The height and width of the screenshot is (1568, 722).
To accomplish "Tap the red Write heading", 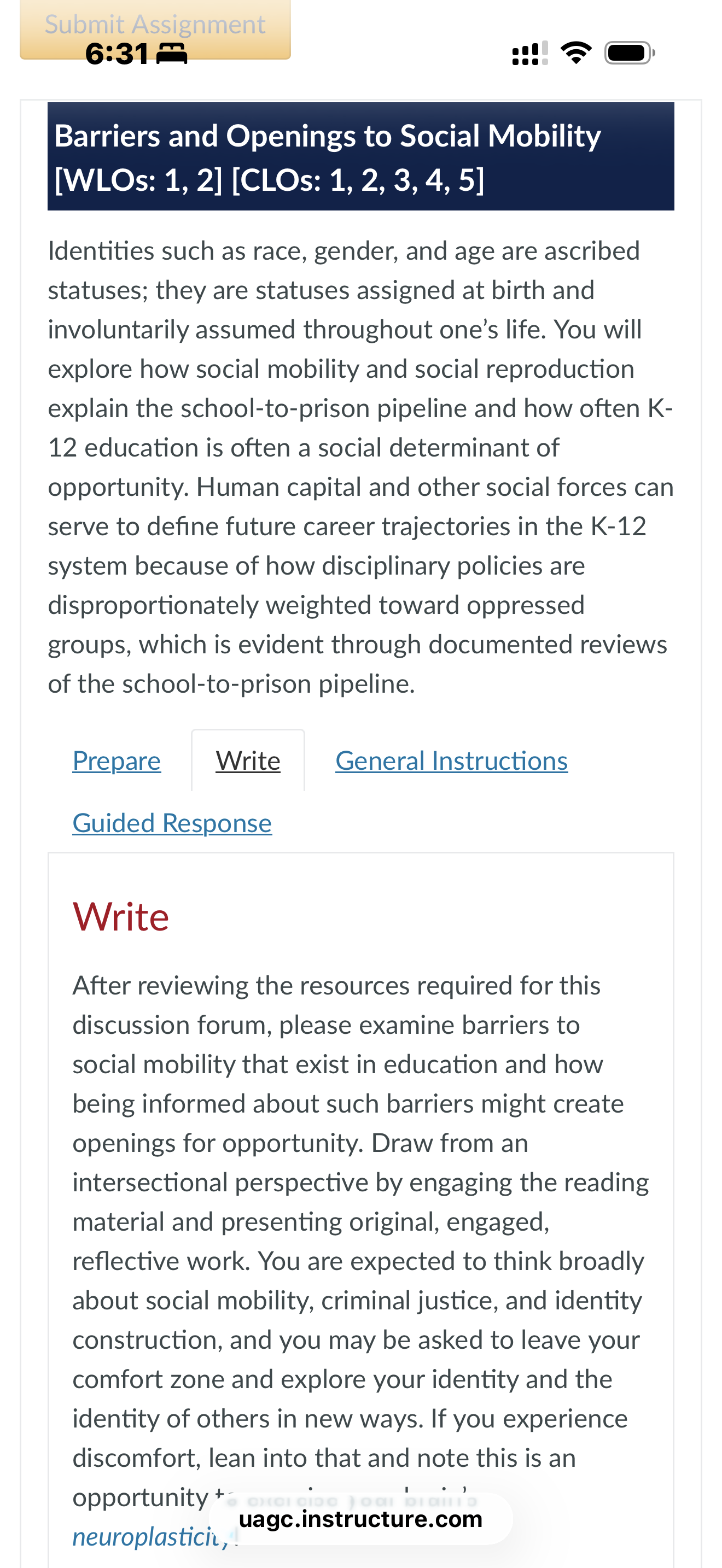I will [x=120, y=917].
